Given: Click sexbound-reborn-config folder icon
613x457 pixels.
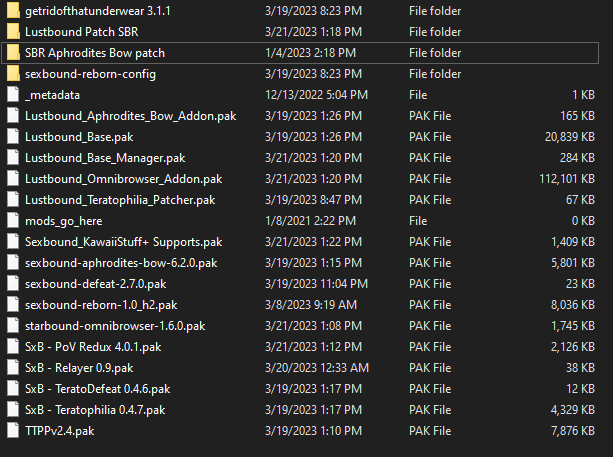Looking at the screenshot, I should point(13,74).
